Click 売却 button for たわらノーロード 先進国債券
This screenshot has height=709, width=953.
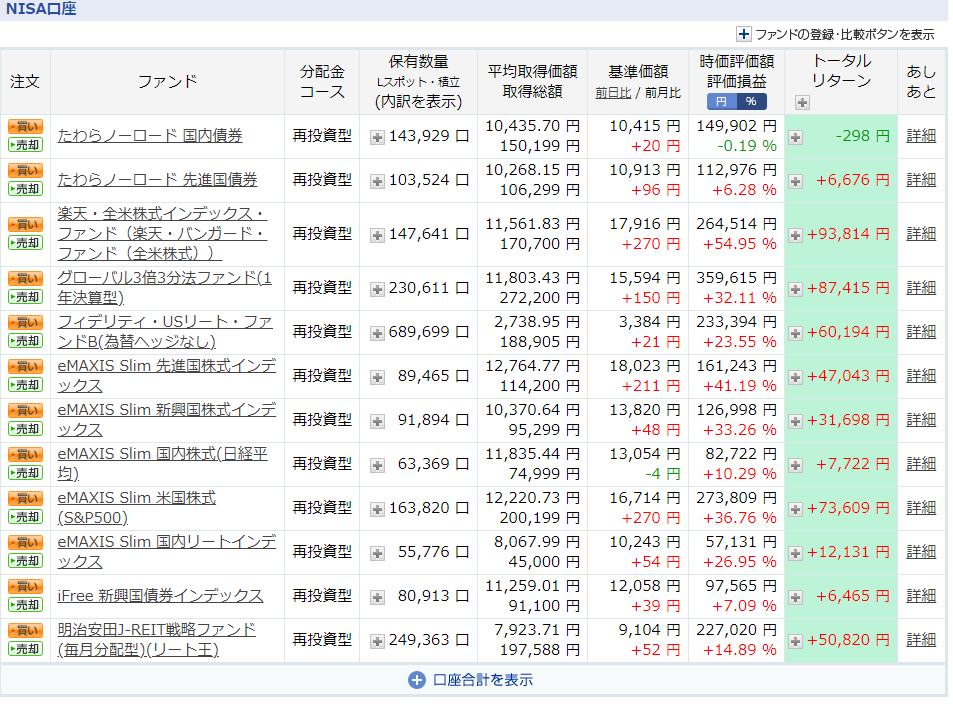coord(25,189)
